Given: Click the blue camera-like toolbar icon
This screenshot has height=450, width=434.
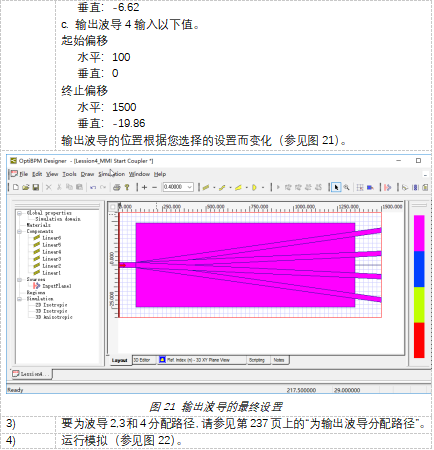Looking at the screenshot, I should click(x=370, y=187).
